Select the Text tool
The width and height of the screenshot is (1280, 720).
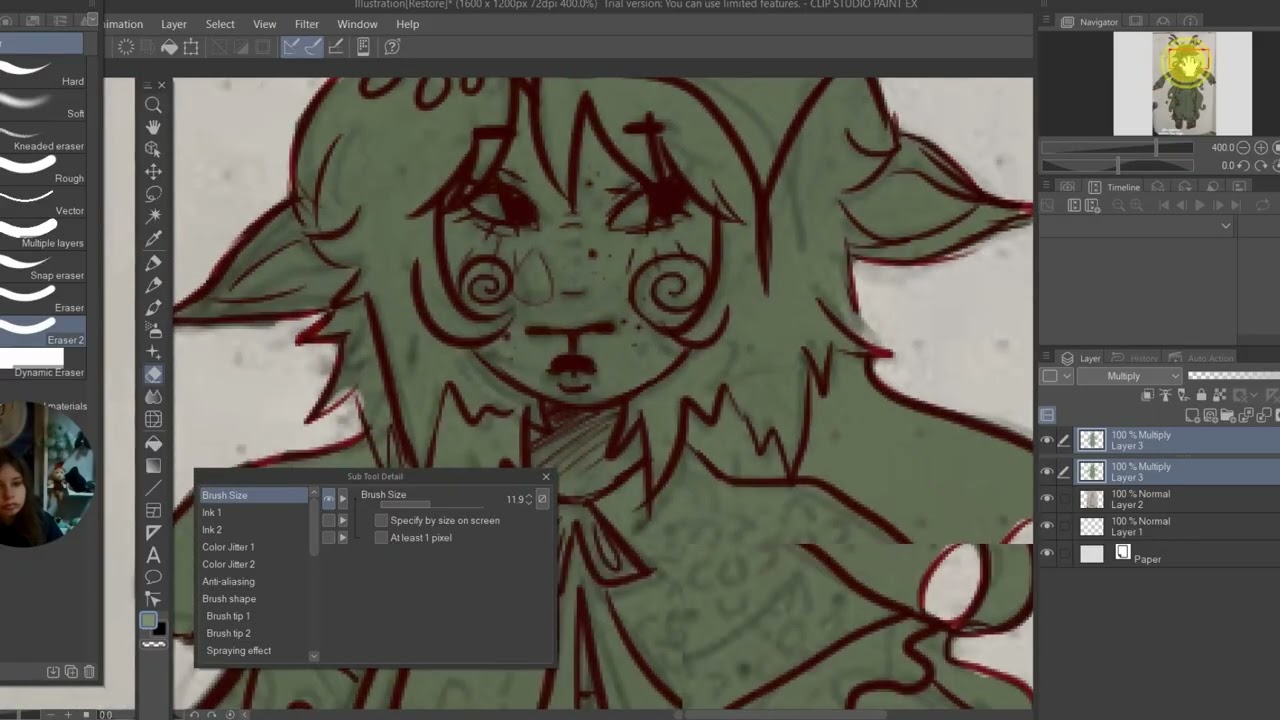coord(153,555)
